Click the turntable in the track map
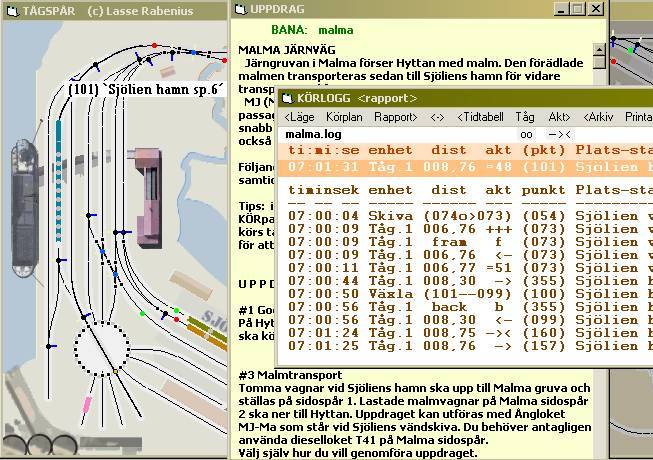 103,346
